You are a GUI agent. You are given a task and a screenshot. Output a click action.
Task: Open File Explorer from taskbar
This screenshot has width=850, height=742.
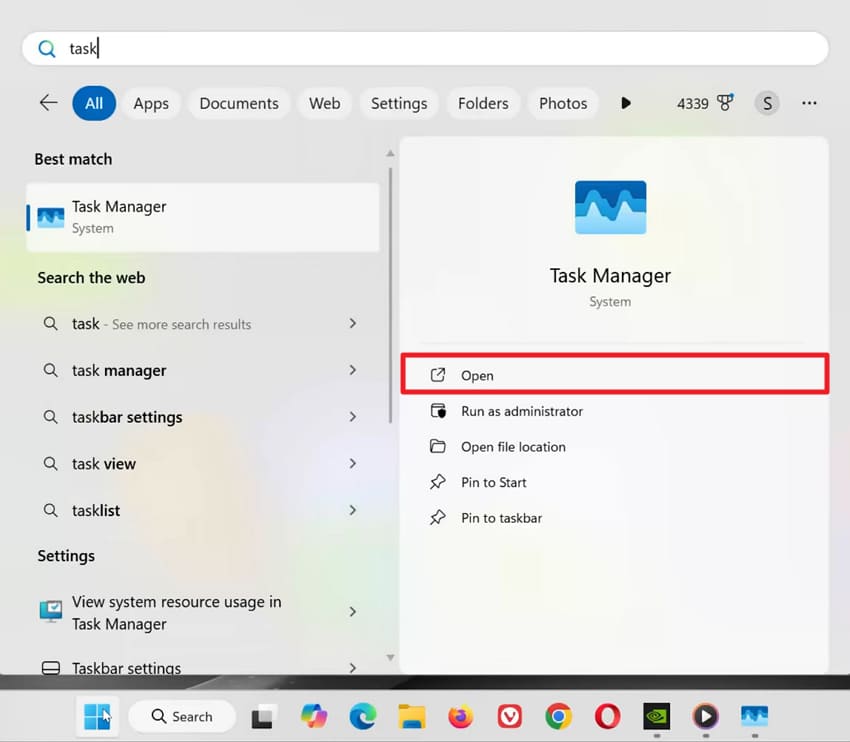point(411,716)
